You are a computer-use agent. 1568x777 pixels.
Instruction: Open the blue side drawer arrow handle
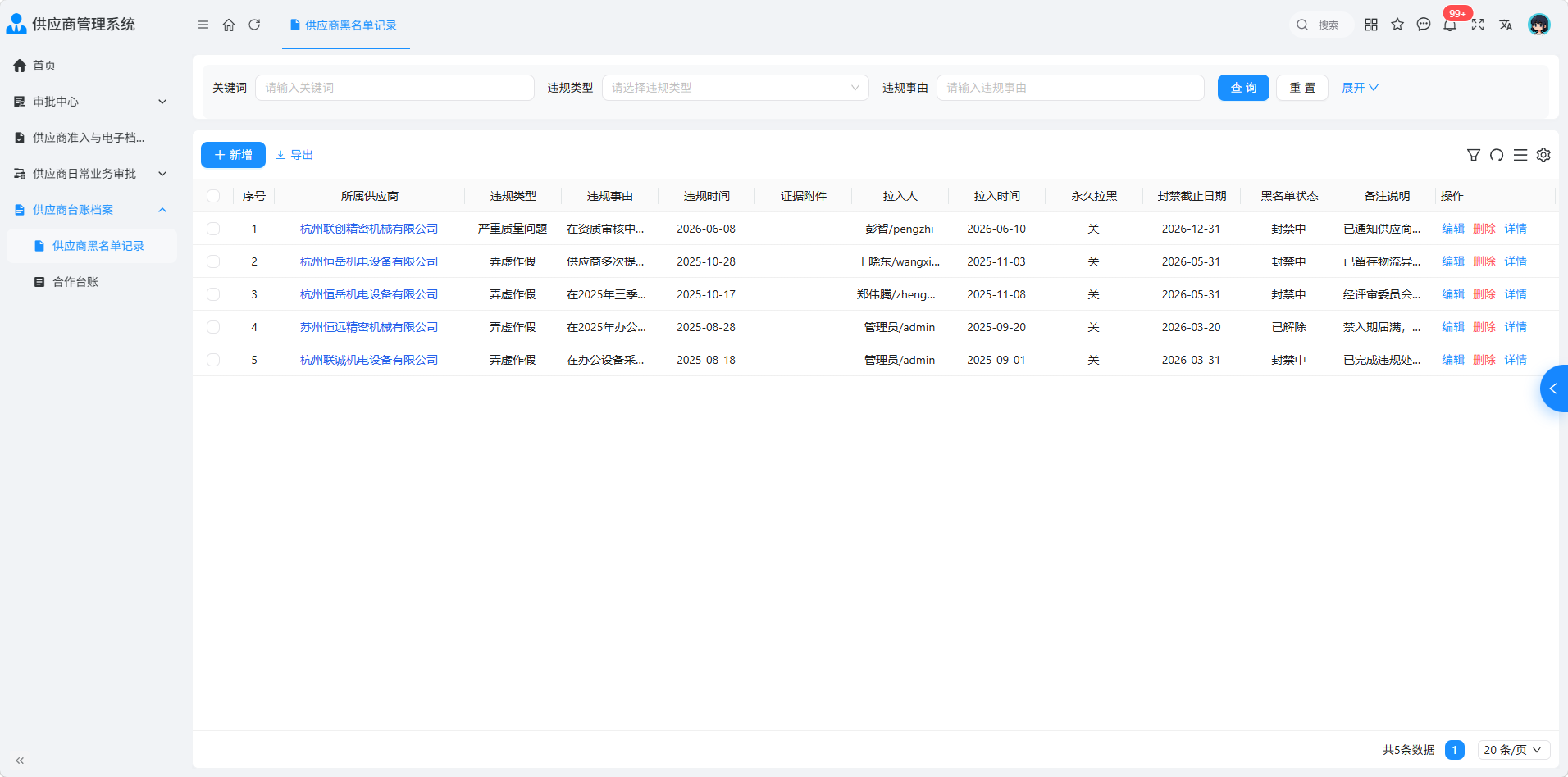click(x=1554, y=388)
